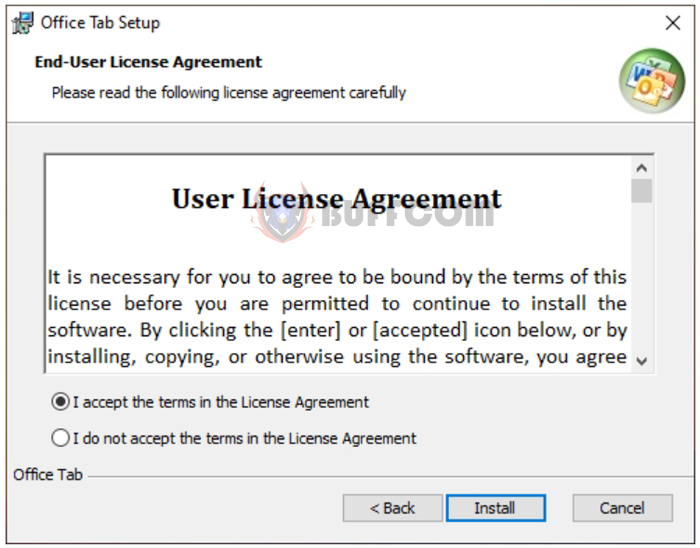Image resolution: width=700 pixels, height=548 pixels.
Task: Click the "End-User License Agreement" header title
Action: tap(148, 62)
